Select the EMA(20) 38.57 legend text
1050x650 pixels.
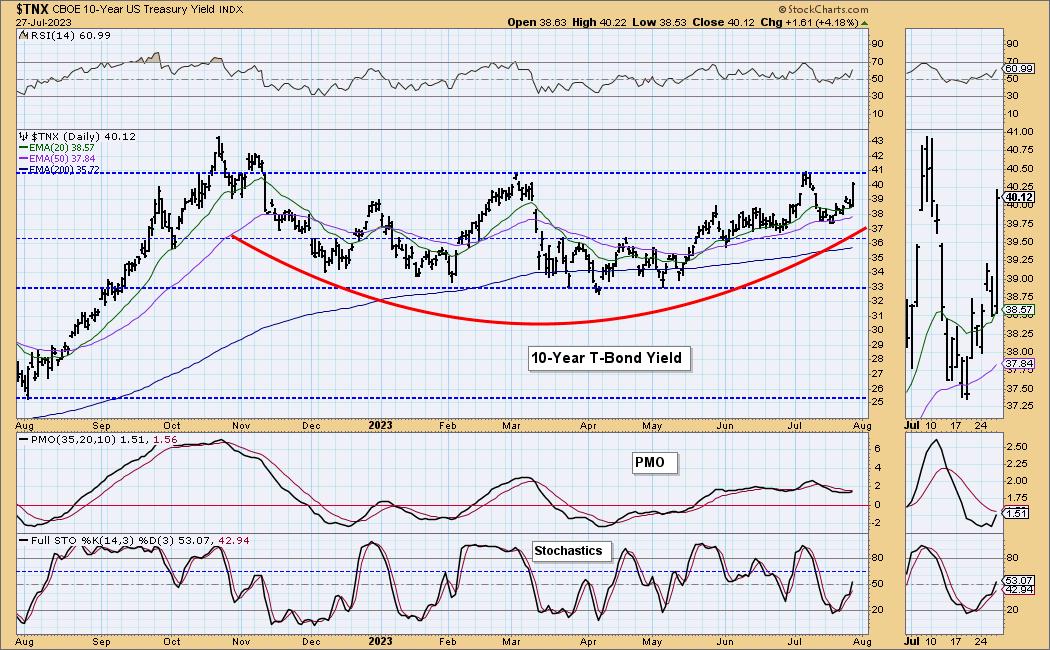62,147
